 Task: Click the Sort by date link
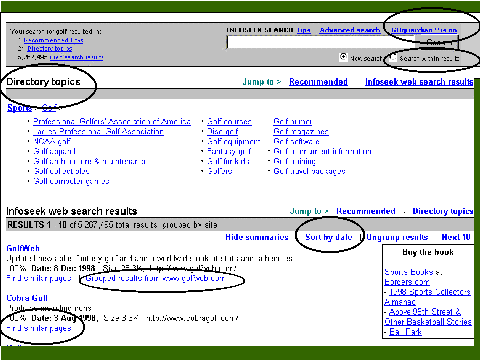pyautogui.click(x=329, y=237)
